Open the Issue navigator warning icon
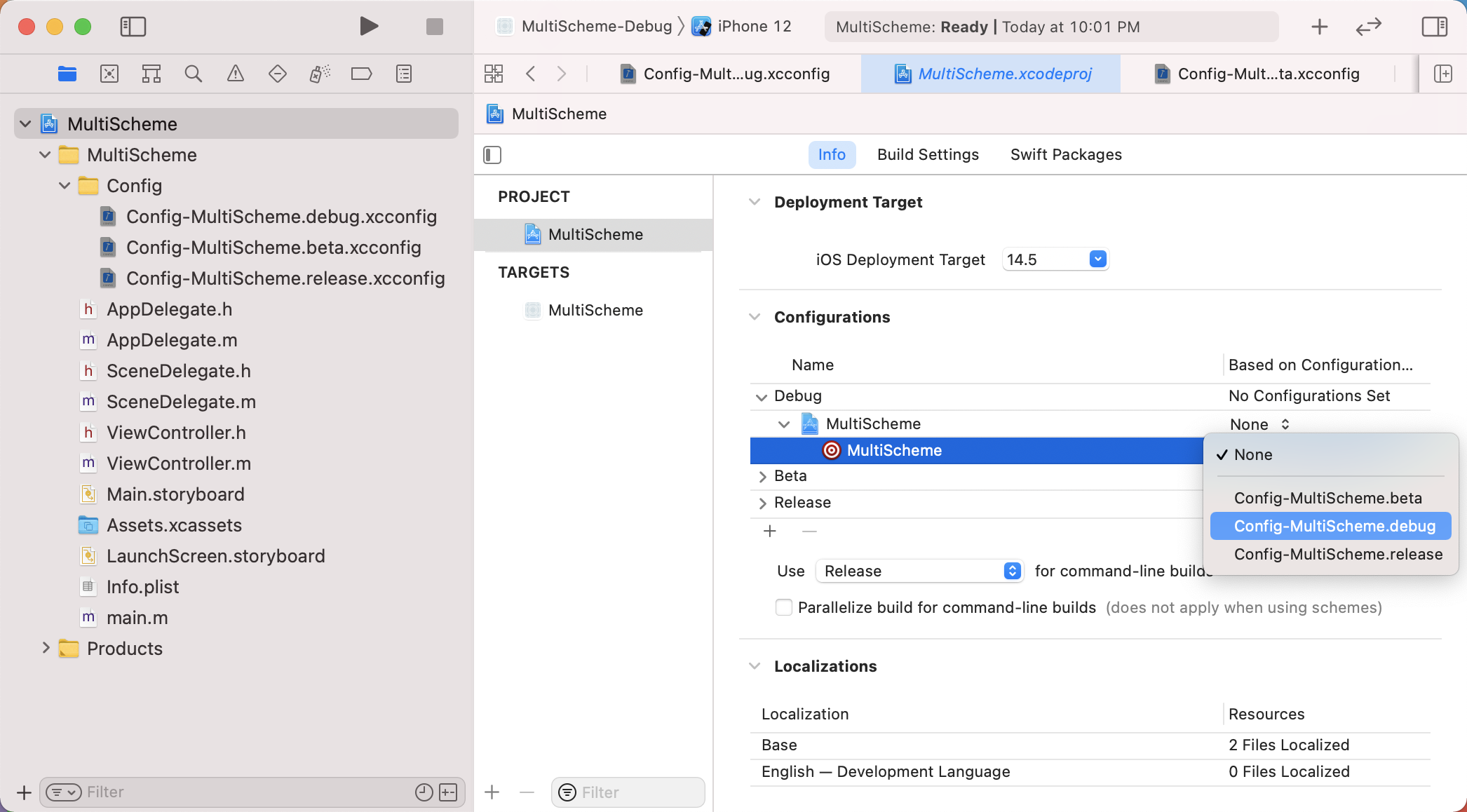The width and height of the screenshot is (1467, 812). pos(236,74)
